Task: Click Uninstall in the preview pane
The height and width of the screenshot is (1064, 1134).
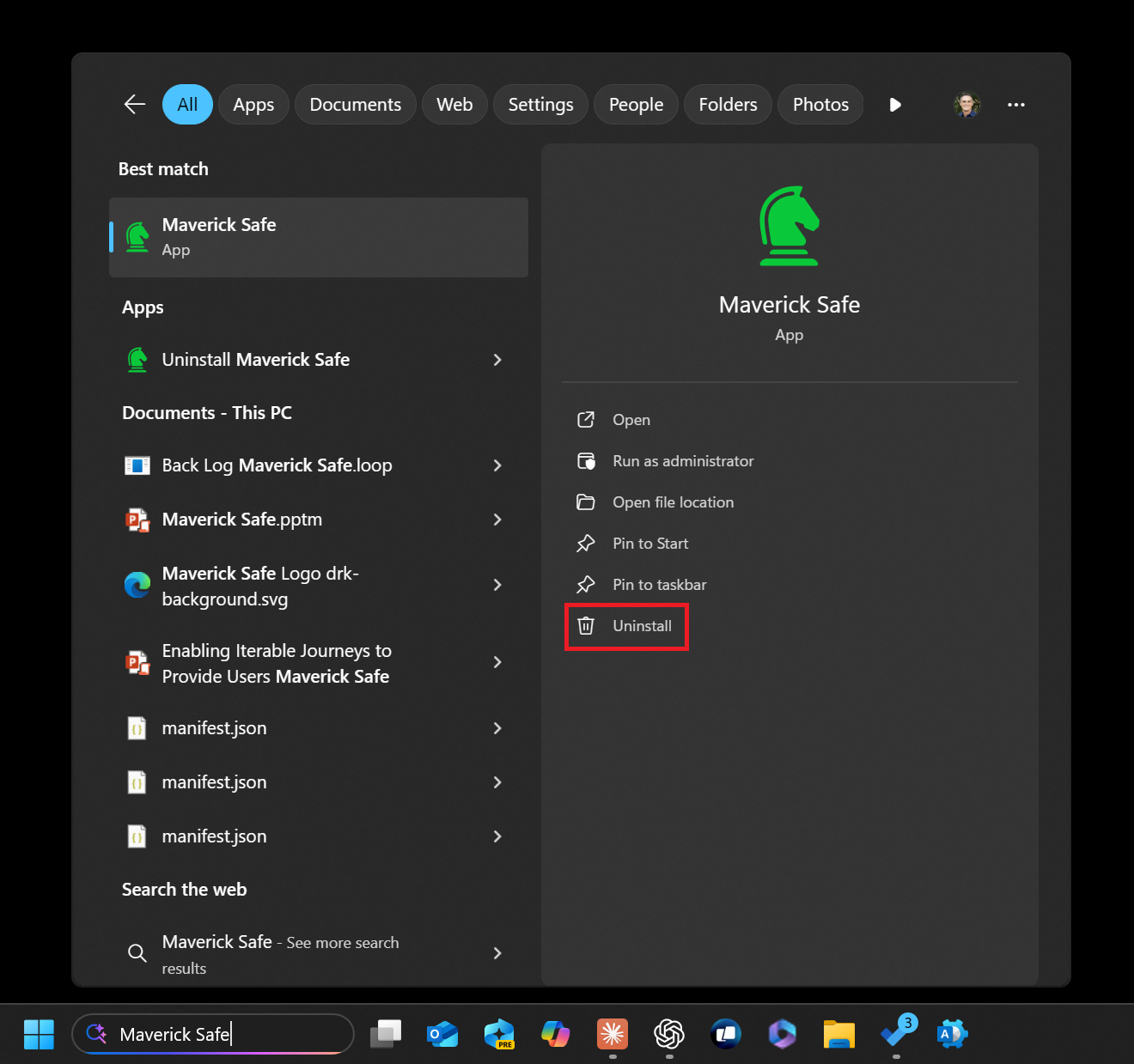Action: pos(642,626)
